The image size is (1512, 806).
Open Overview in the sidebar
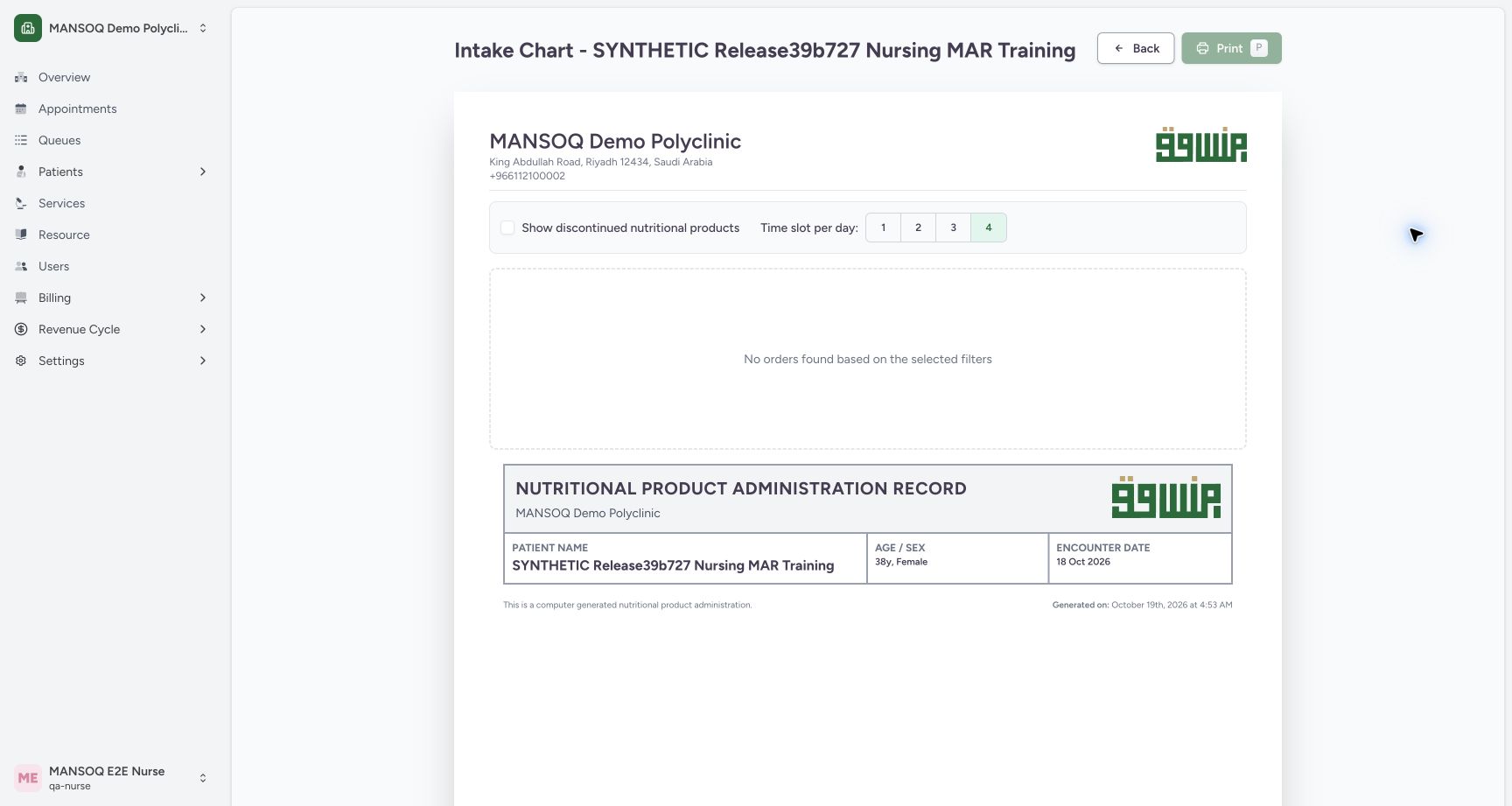point(112,77)
